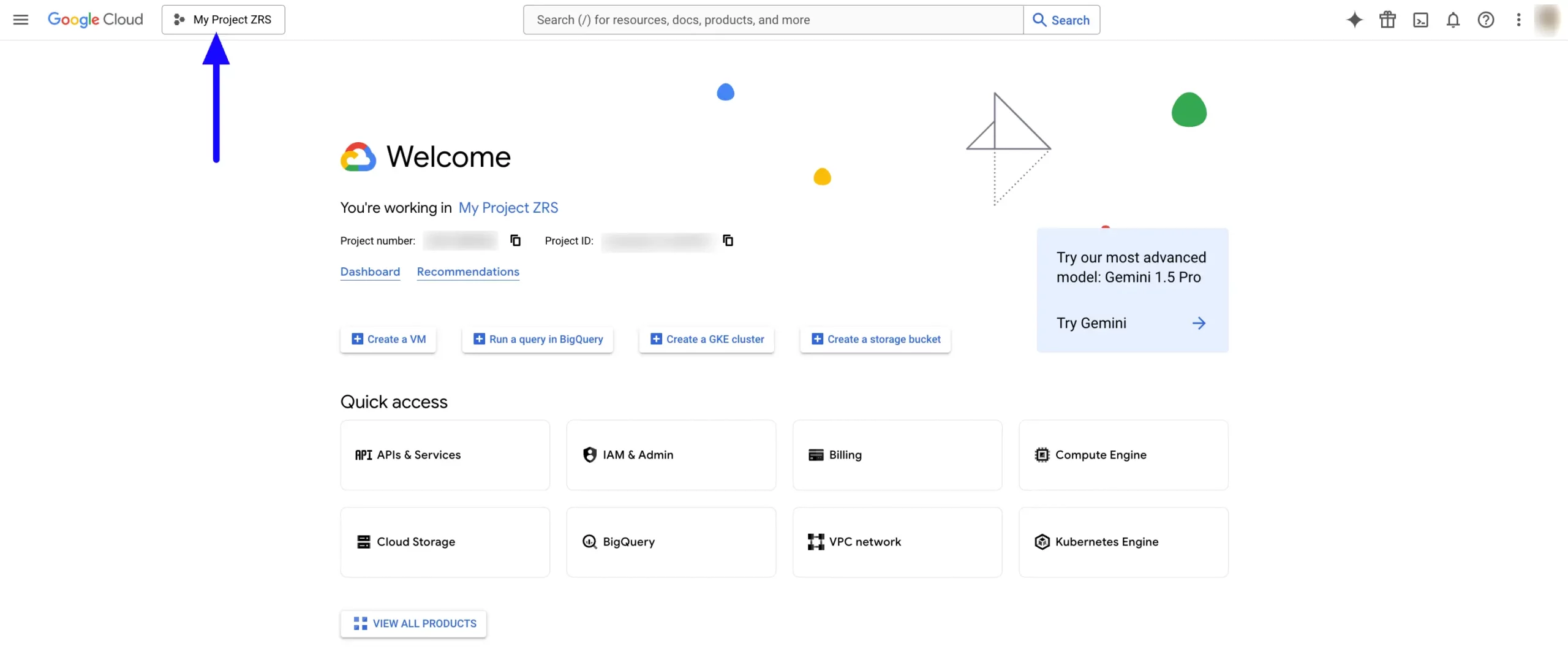The width and height of the screenshot is (1568, 654).
Task: Click plus icon on Create a storage bucket
Action: point(817,339)
